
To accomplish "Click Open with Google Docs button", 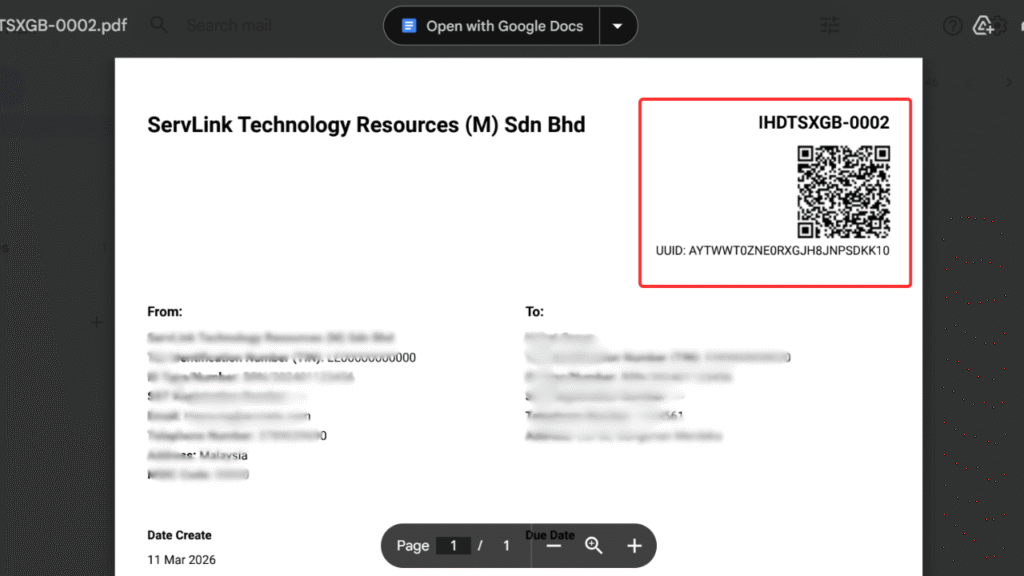I will tap(492, 26).
